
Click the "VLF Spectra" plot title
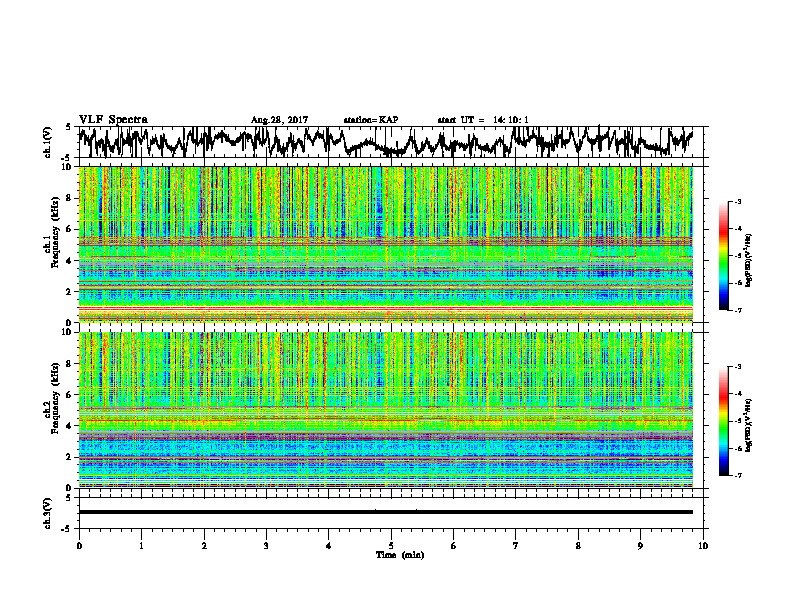(113, 120)
